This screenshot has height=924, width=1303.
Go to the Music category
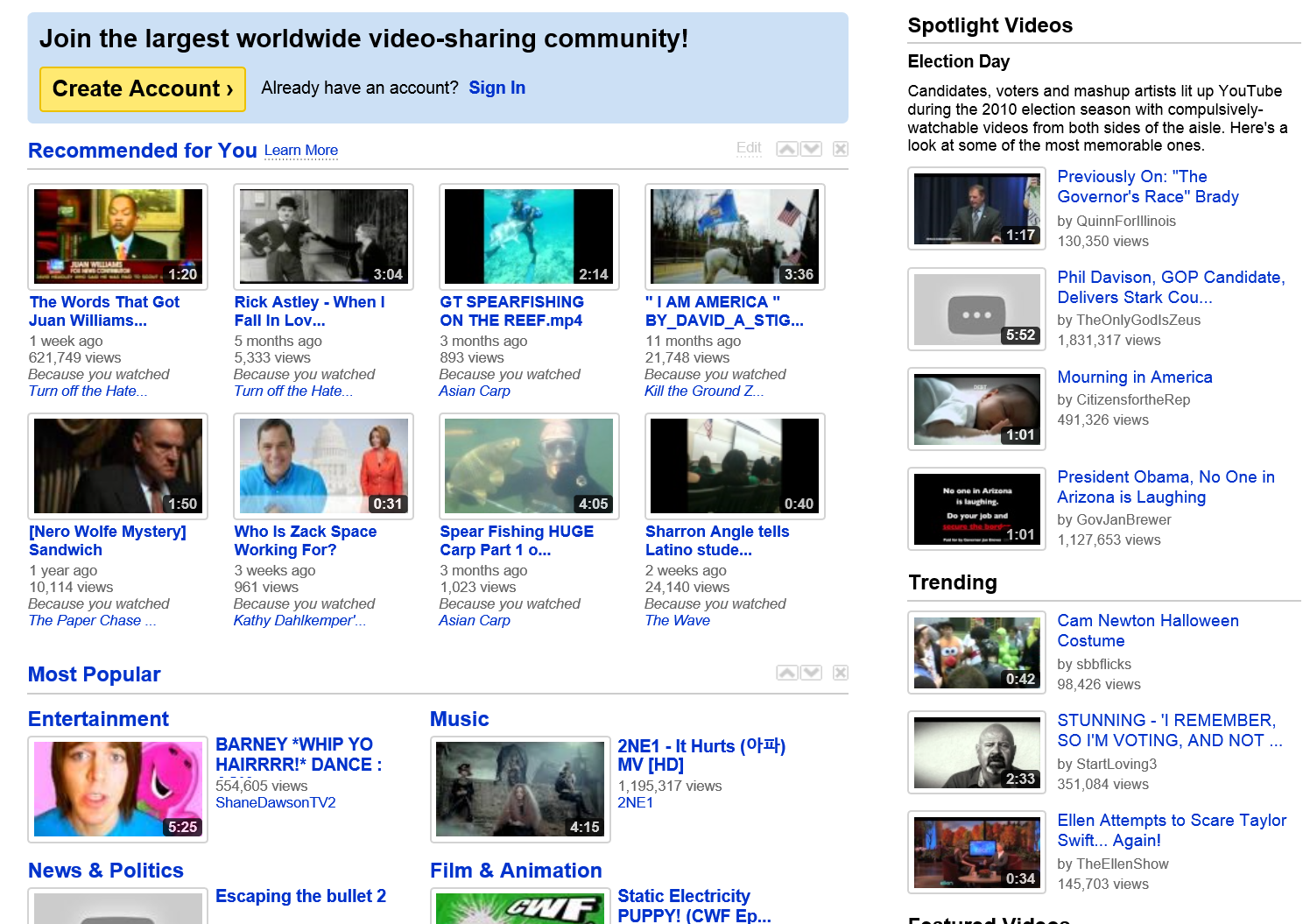(459, 719)
